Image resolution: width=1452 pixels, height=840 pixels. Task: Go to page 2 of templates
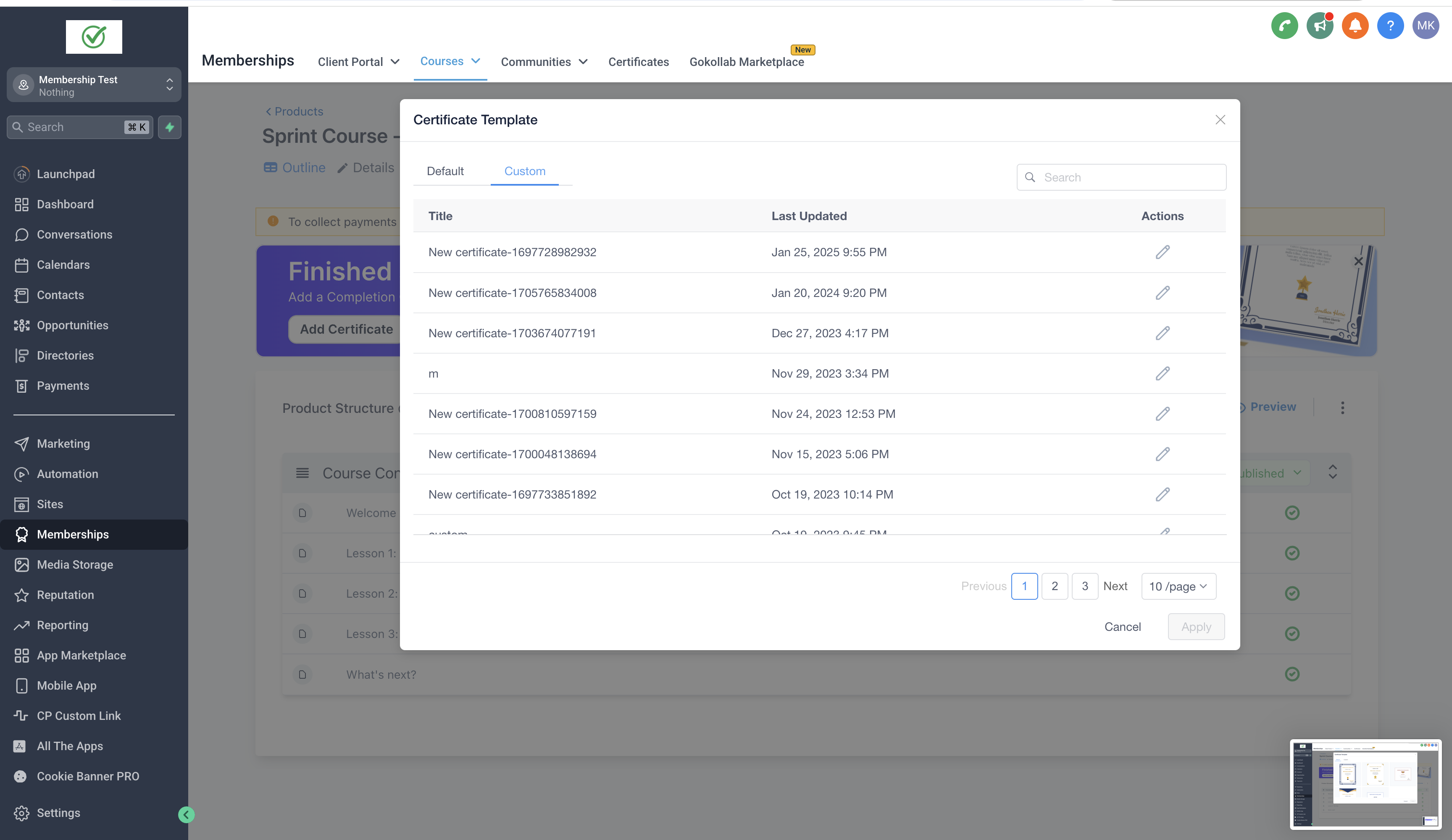click(1055, 586)
